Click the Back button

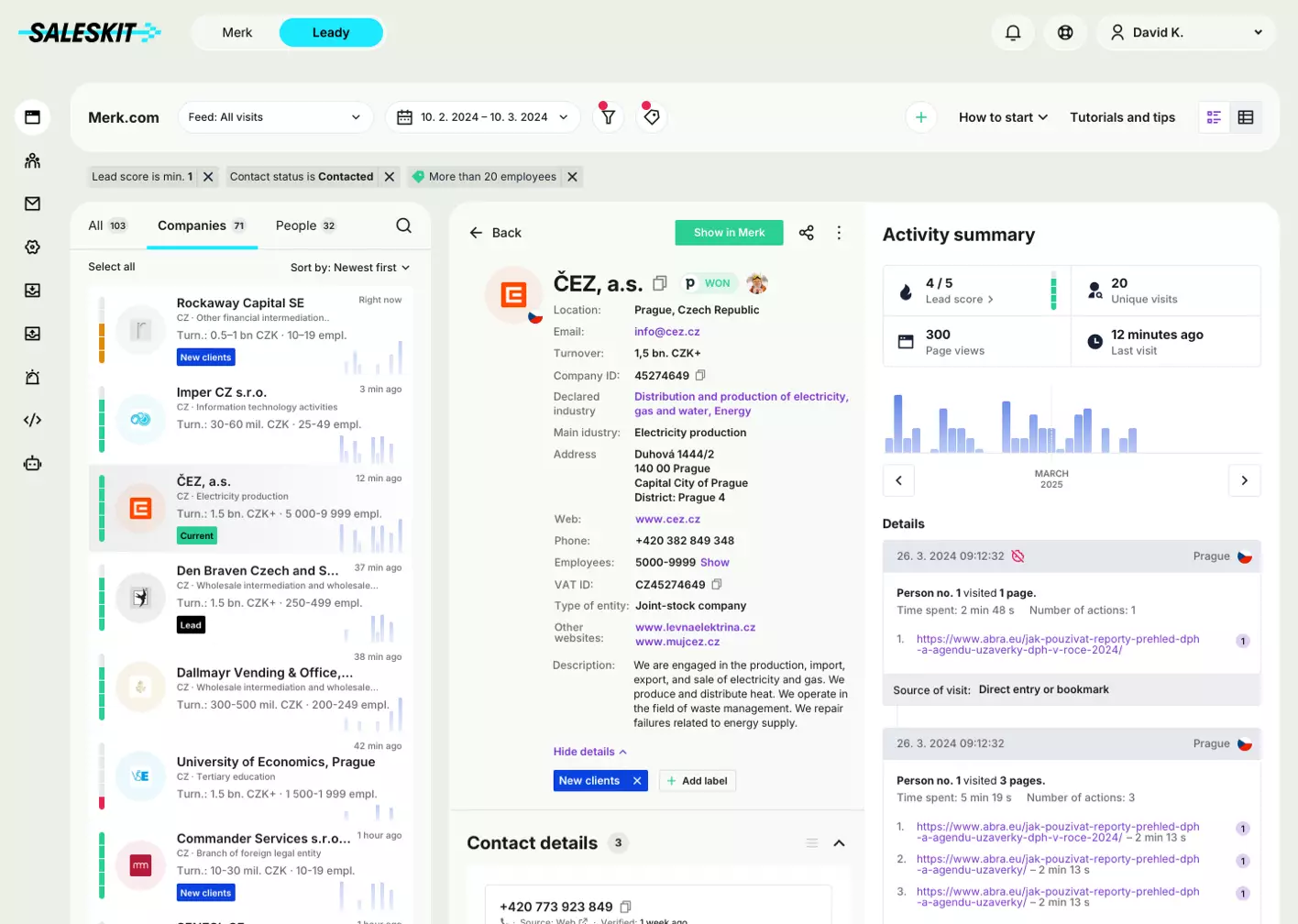click(x=496, y=233)
